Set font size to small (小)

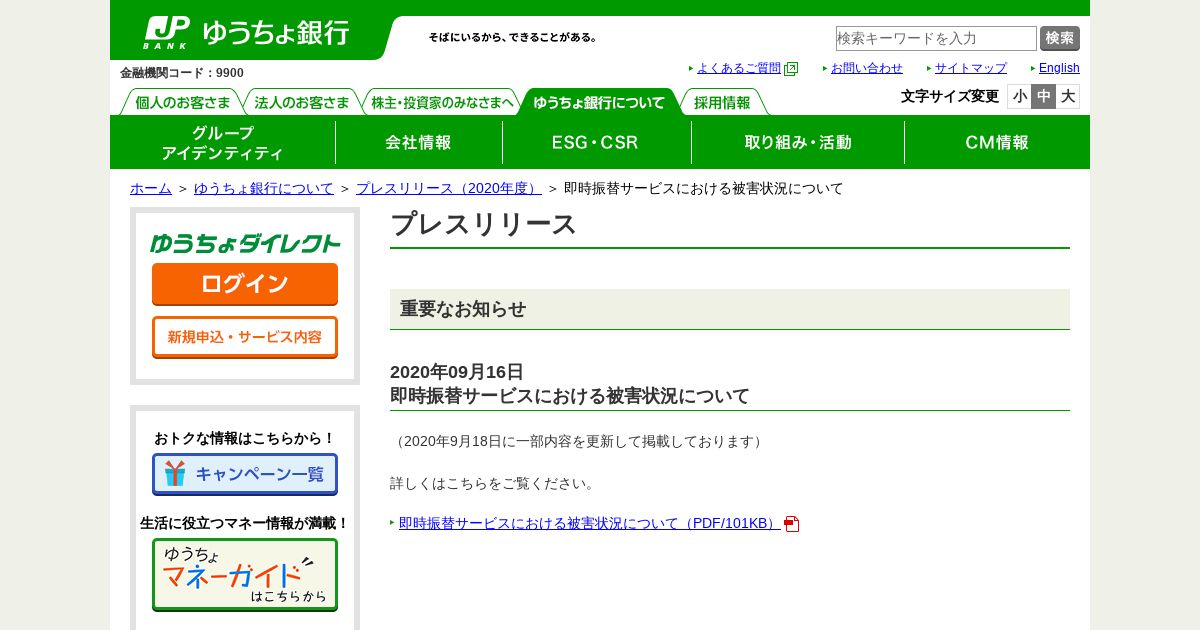(x=1019, y=97)
